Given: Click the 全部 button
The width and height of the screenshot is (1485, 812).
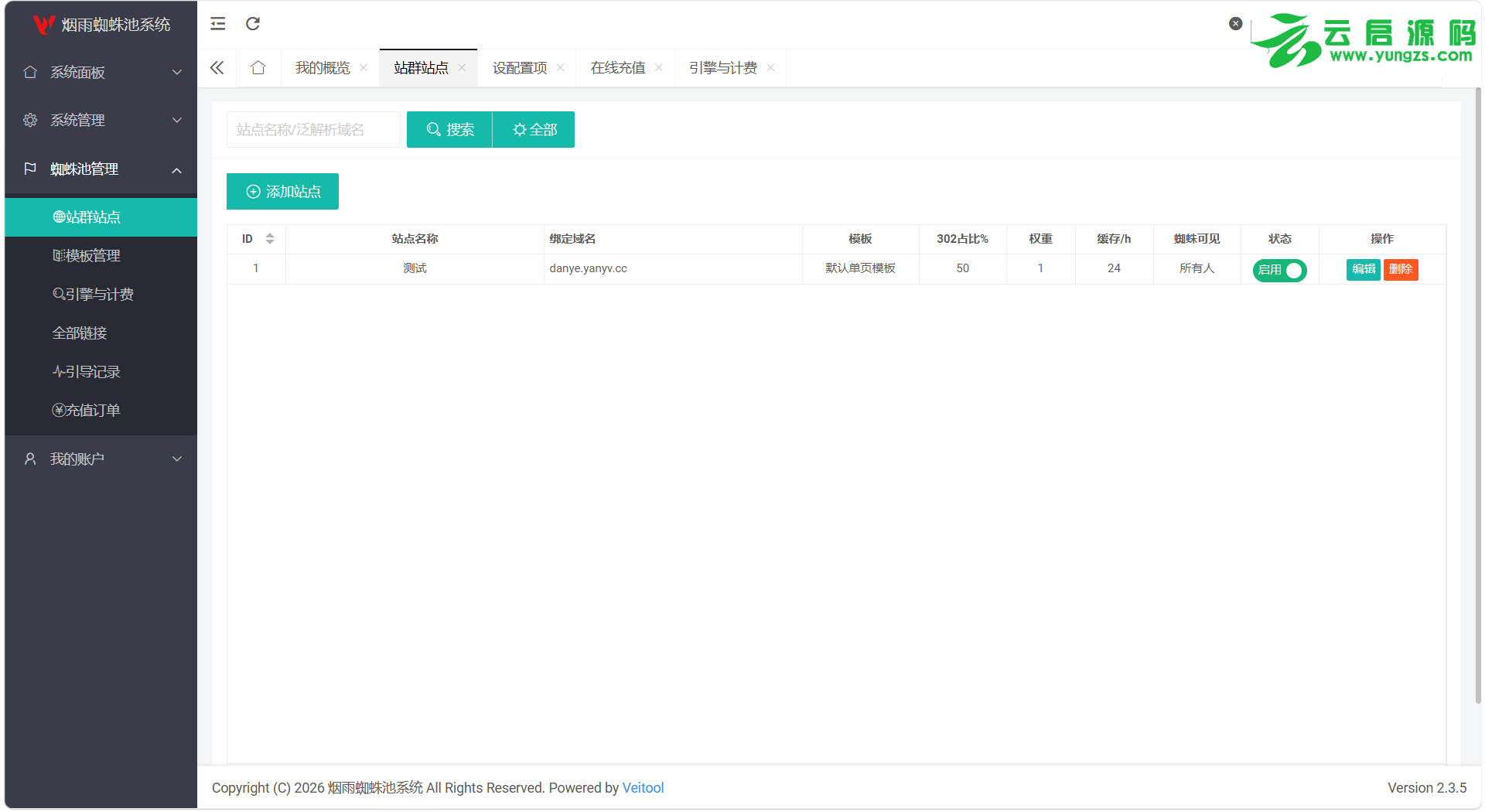Looking at the screenshot, I should pyautogui.click(x=534, y=129).
